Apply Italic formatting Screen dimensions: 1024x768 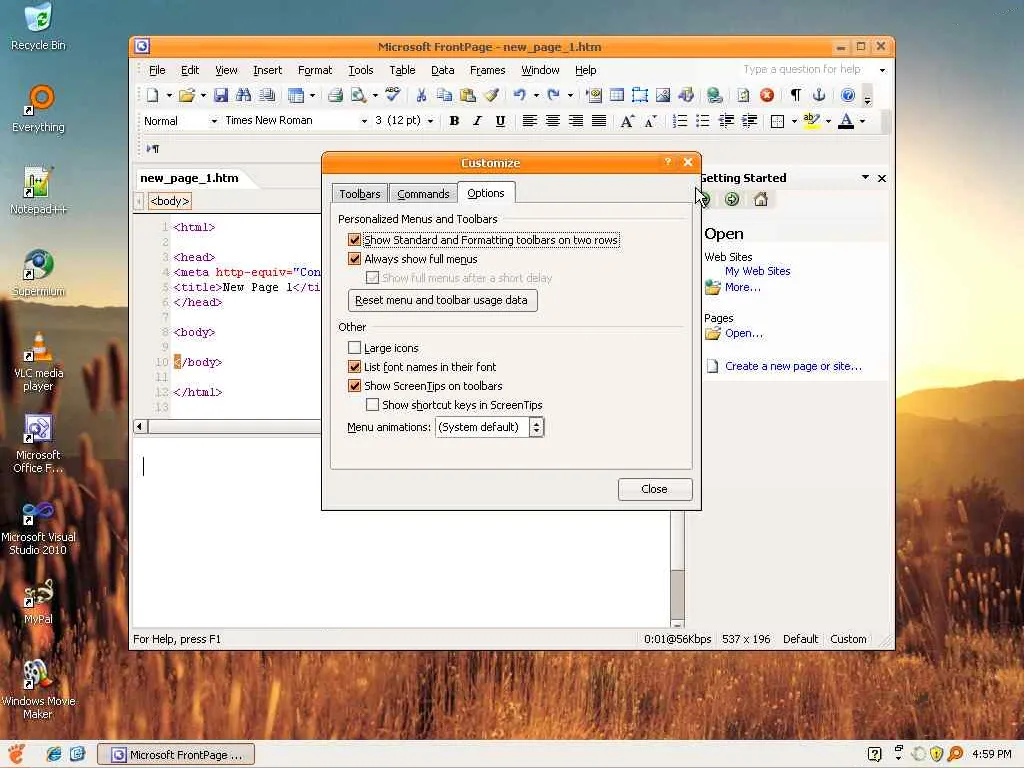[x=477, y=121]
